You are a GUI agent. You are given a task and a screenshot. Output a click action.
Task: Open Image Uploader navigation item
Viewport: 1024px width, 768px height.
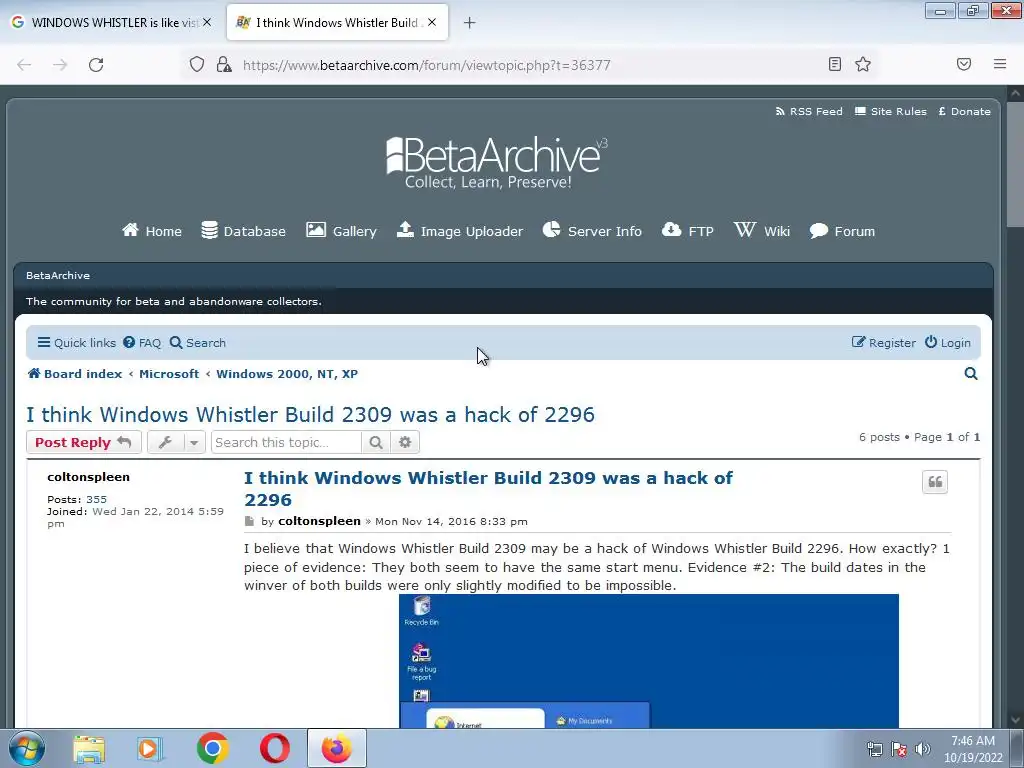(460, 231)
